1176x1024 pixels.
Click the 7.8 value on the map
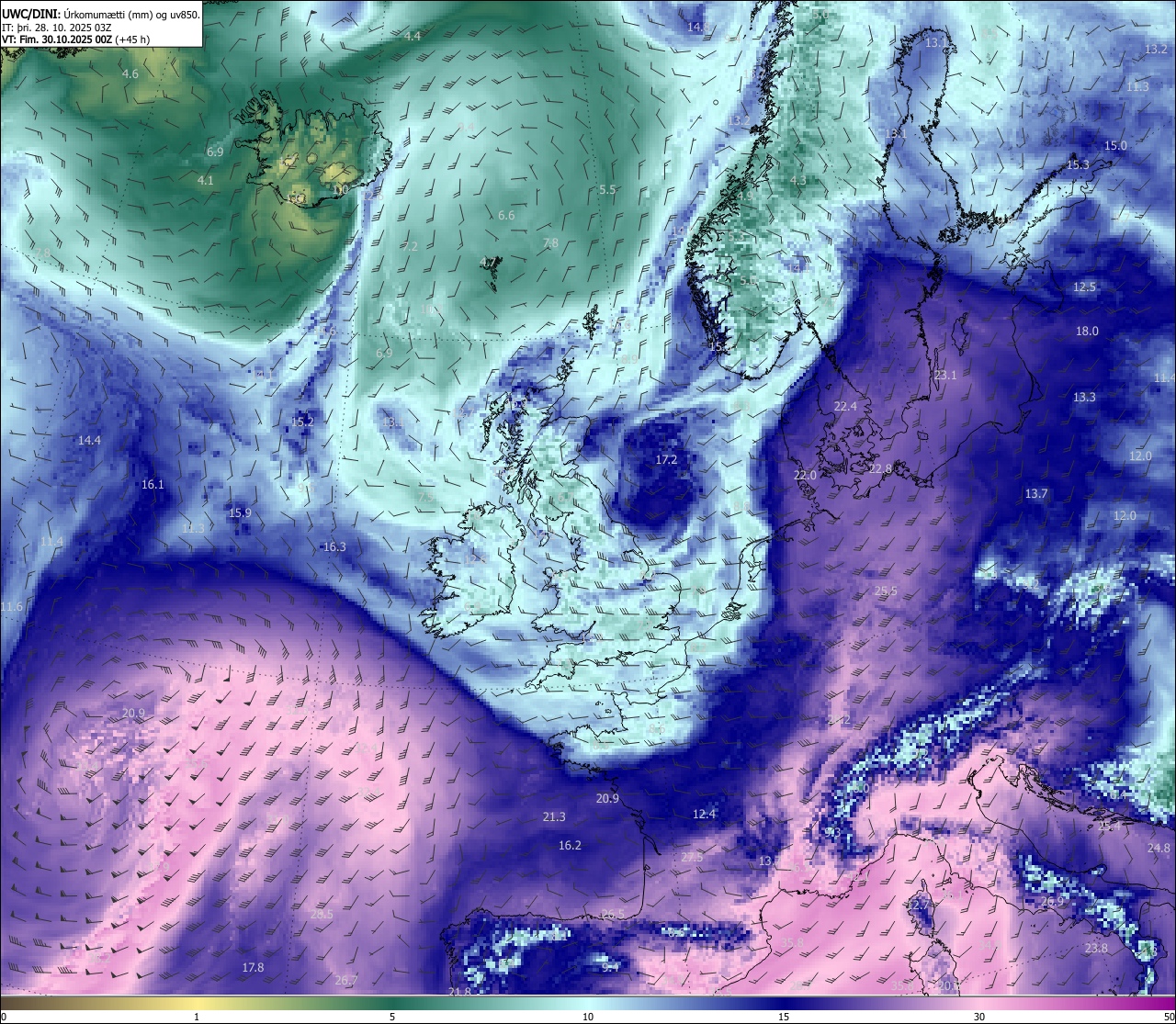coord(550,242)
